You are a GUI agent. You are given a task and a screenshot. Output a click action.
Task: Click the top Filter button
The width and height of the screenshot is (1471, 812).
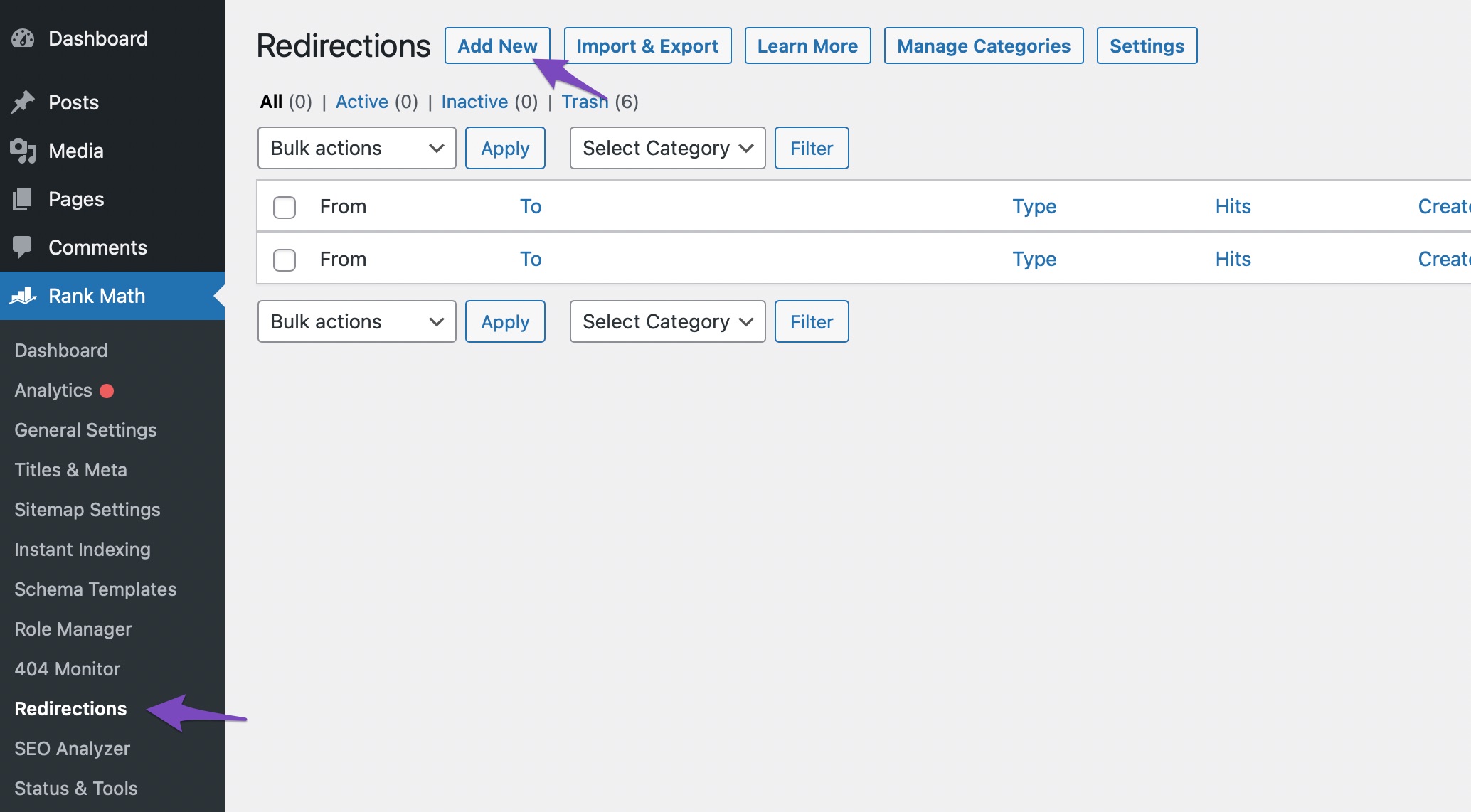(812, 147)
